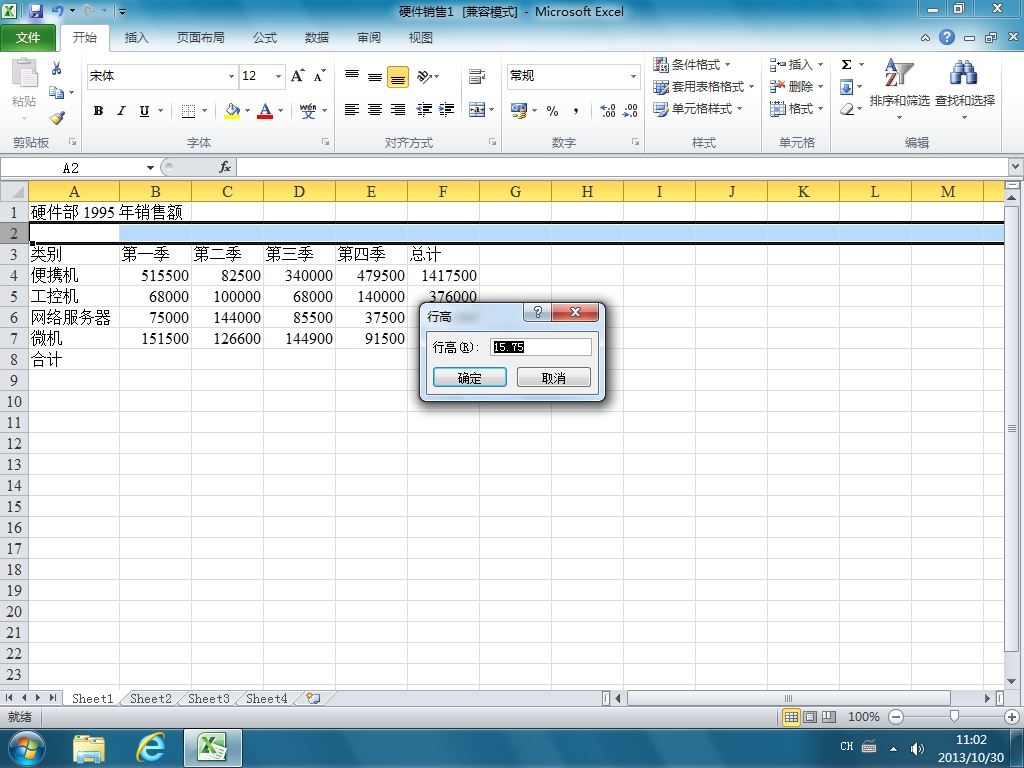Click the wrap text icon
The image size is (1024, 768).
[x=477, y=76]
